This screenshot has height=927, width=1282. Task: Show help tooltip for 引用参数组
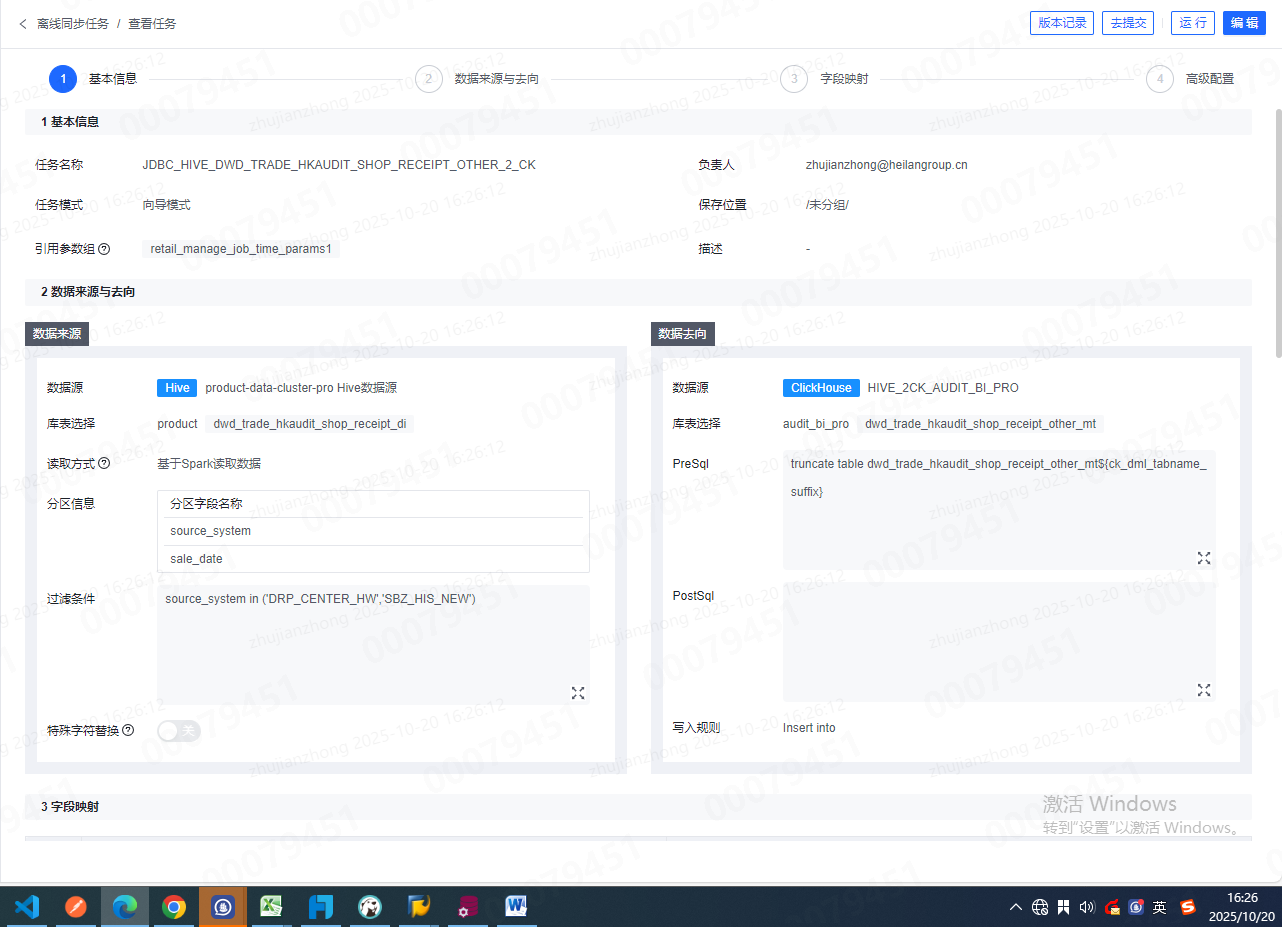(x=104, y=249)
